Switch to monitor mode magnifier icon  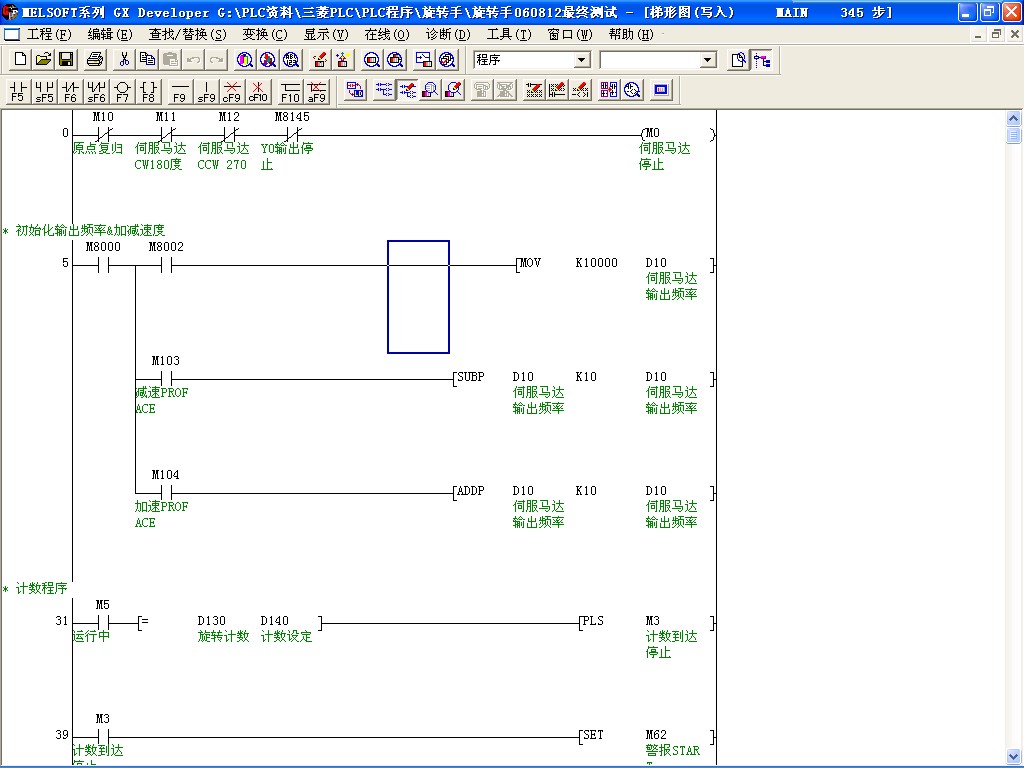coord(430,90)
